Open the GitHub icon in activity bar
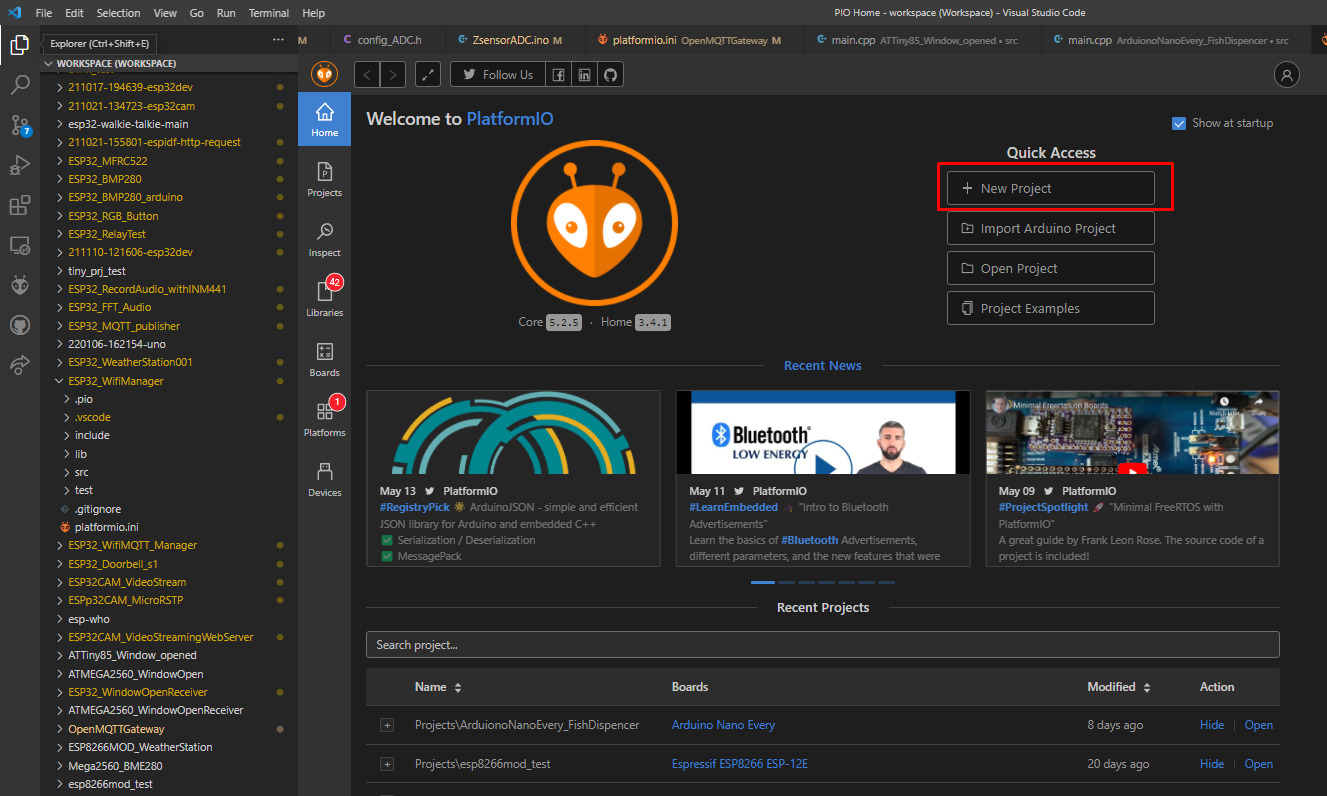This screenshot has width=1327, height=796. 19,325
